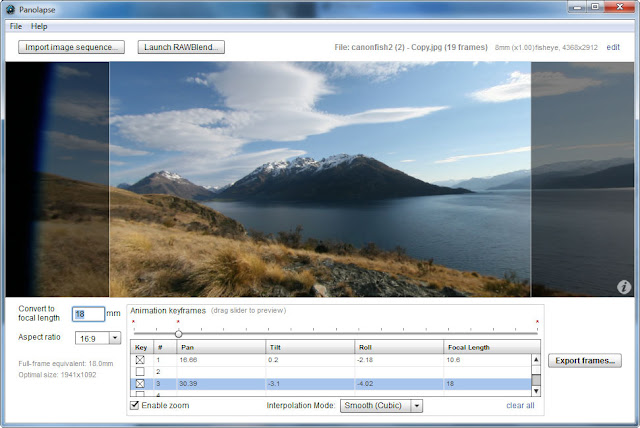The height and width of the screenshot is (428, 640).
Task: Click the animation keyframe slider handle
Action: 178,334
